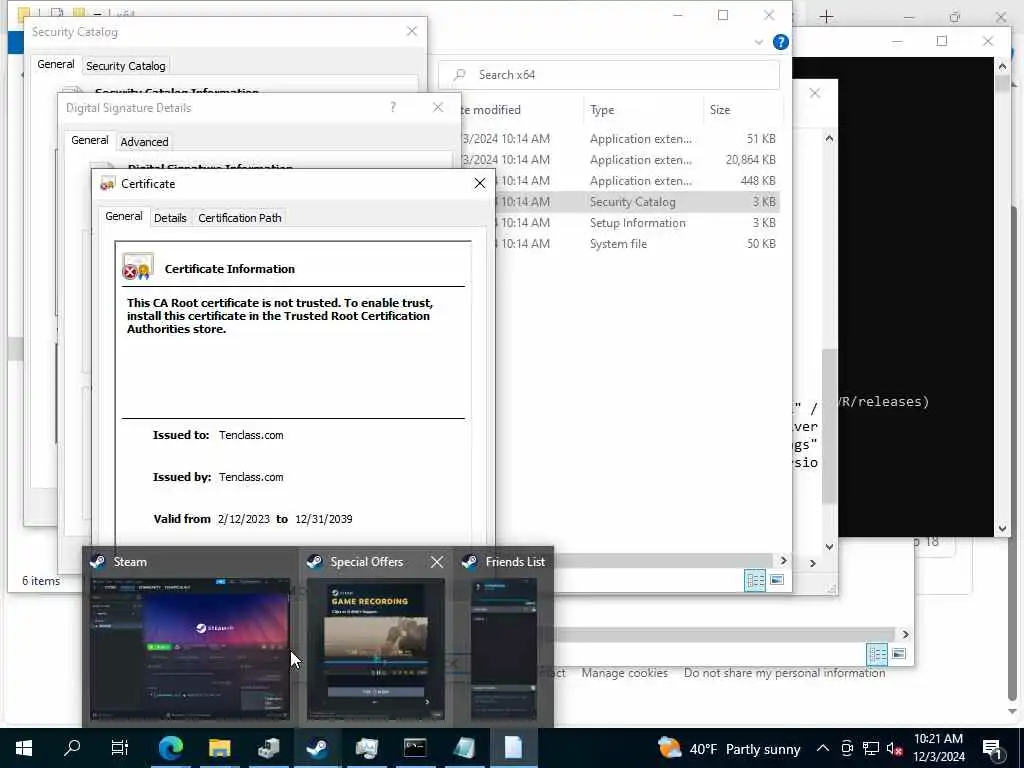Open taskbar Search magnifier icon

72,747
